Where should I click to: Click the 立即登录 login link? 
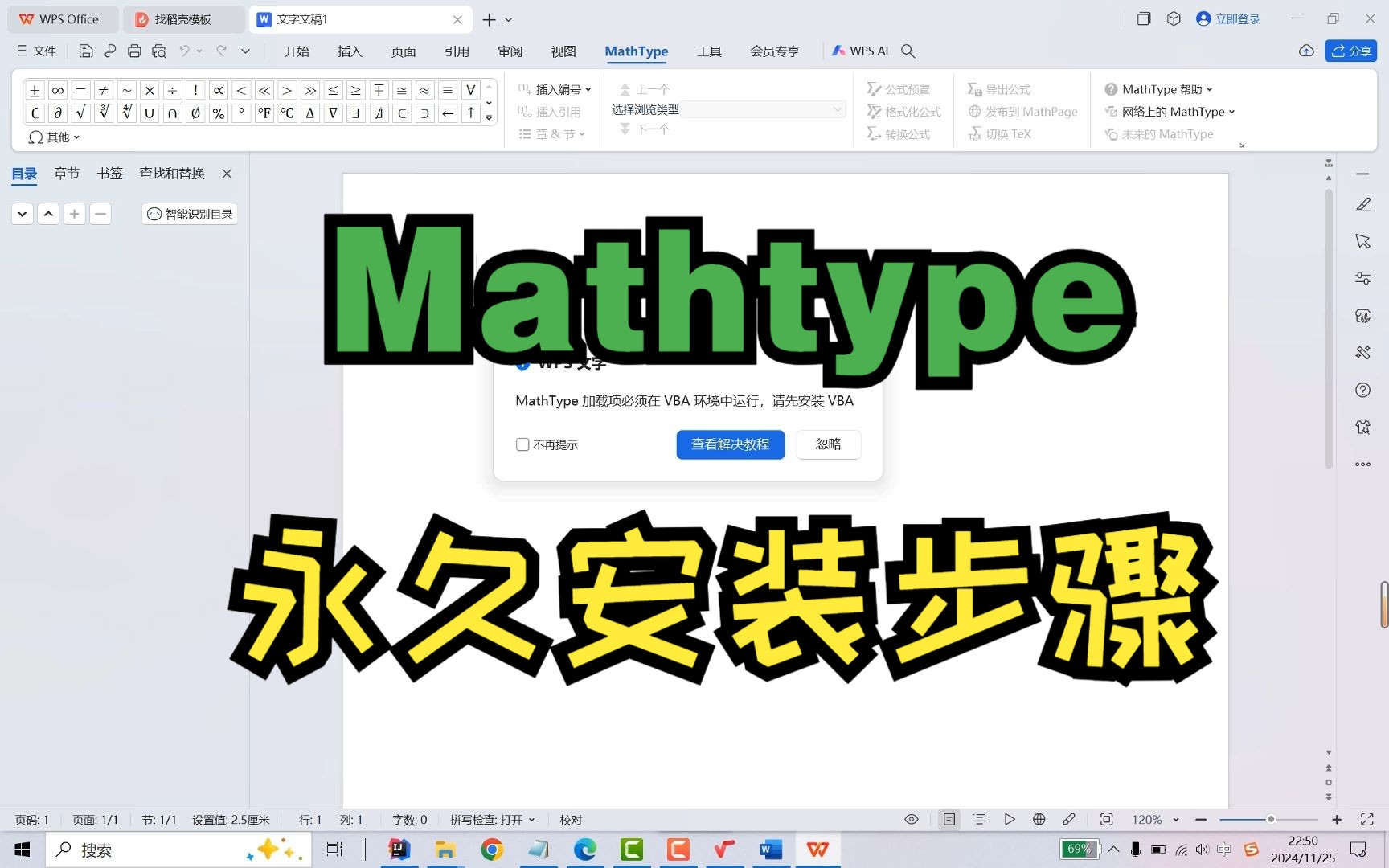coord(1228,18)
